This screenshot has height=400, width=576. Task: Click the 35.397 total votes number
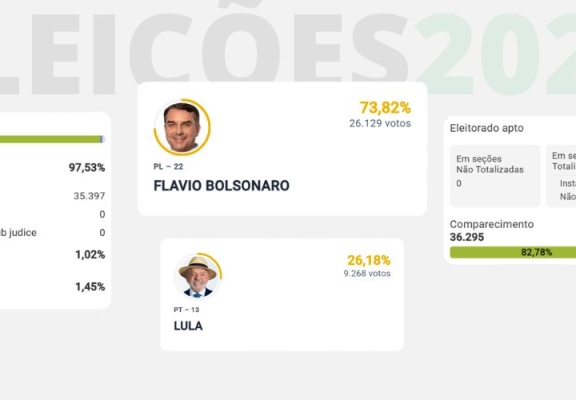click(x=89, y=196)
